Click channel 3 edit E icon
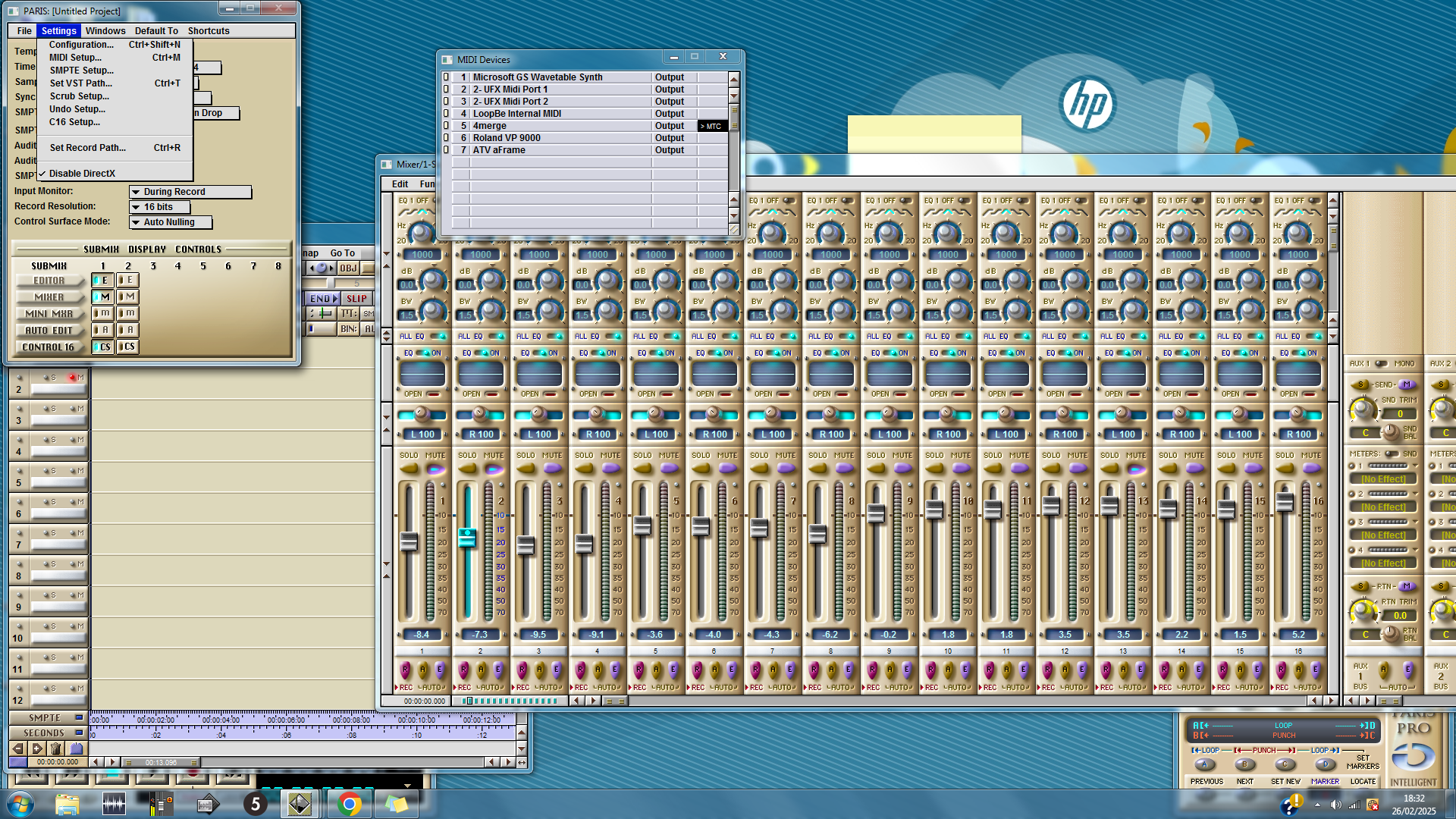 557,670
